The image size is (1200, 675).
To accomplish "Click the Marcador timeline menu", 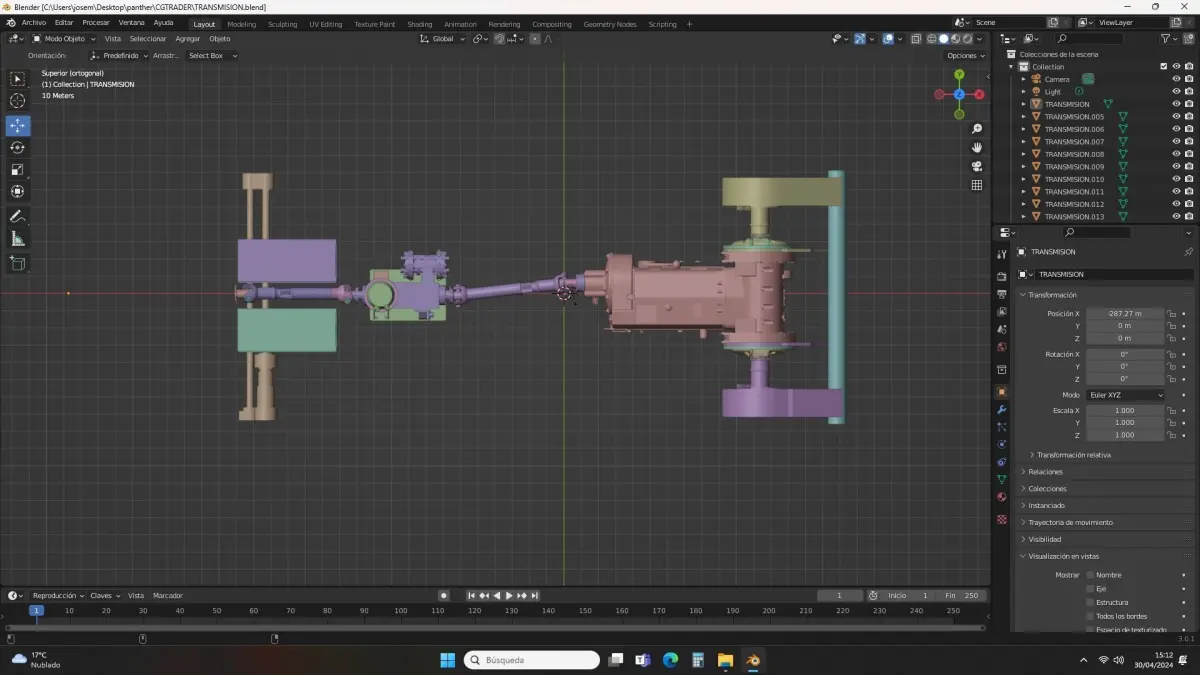I will 167,596.
